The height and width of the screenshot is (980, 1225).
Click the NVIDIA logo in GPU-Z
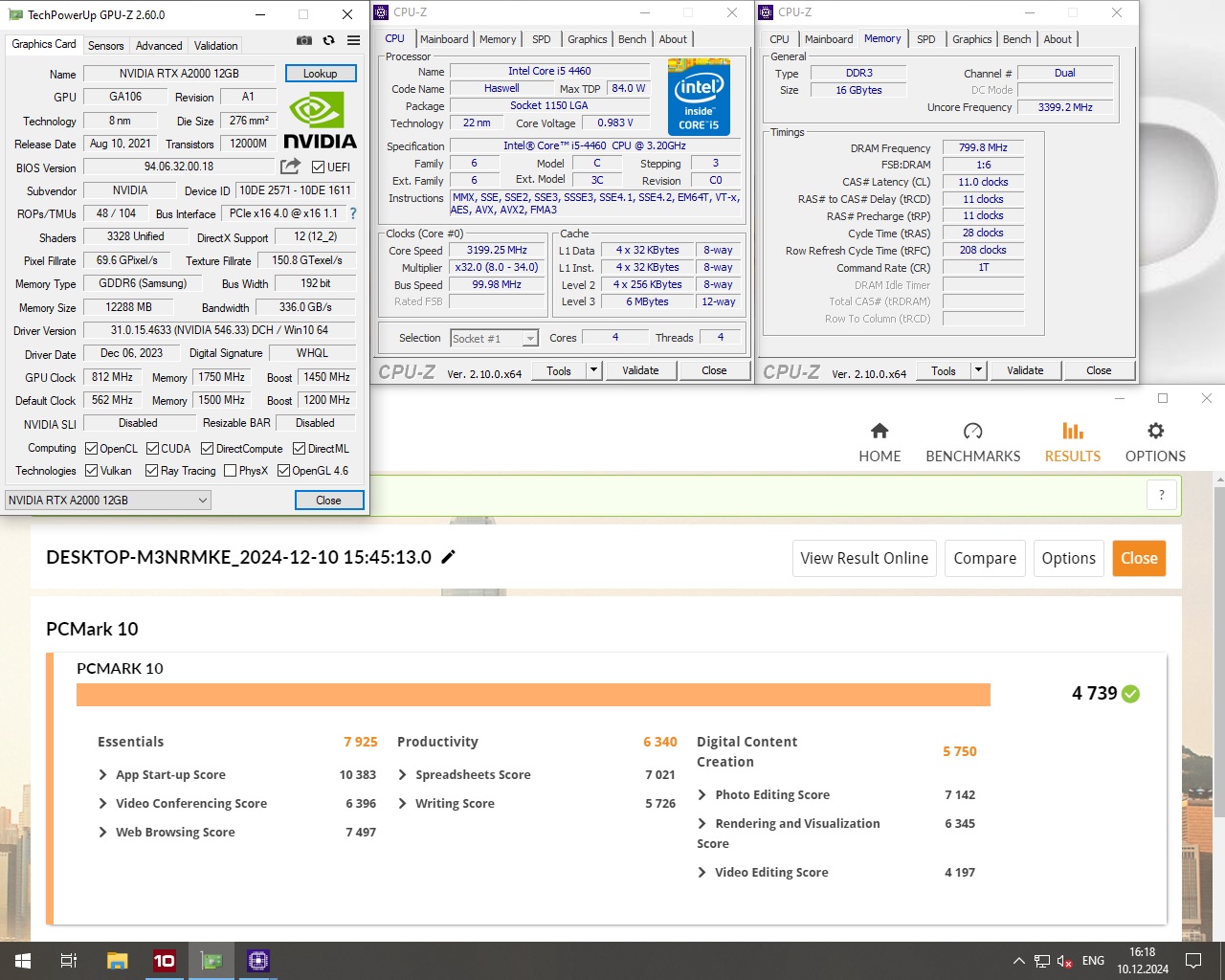(x=320, y=121)
